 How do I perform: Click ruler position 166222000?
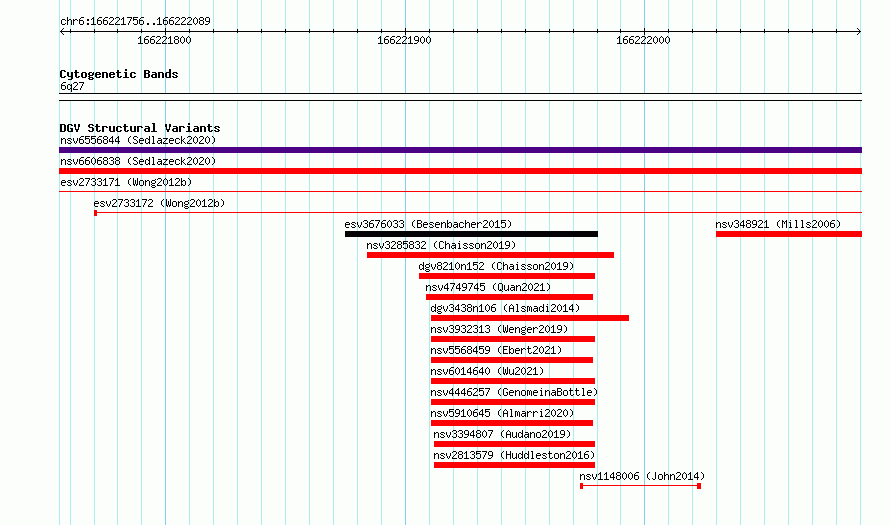tap(643, 40)
